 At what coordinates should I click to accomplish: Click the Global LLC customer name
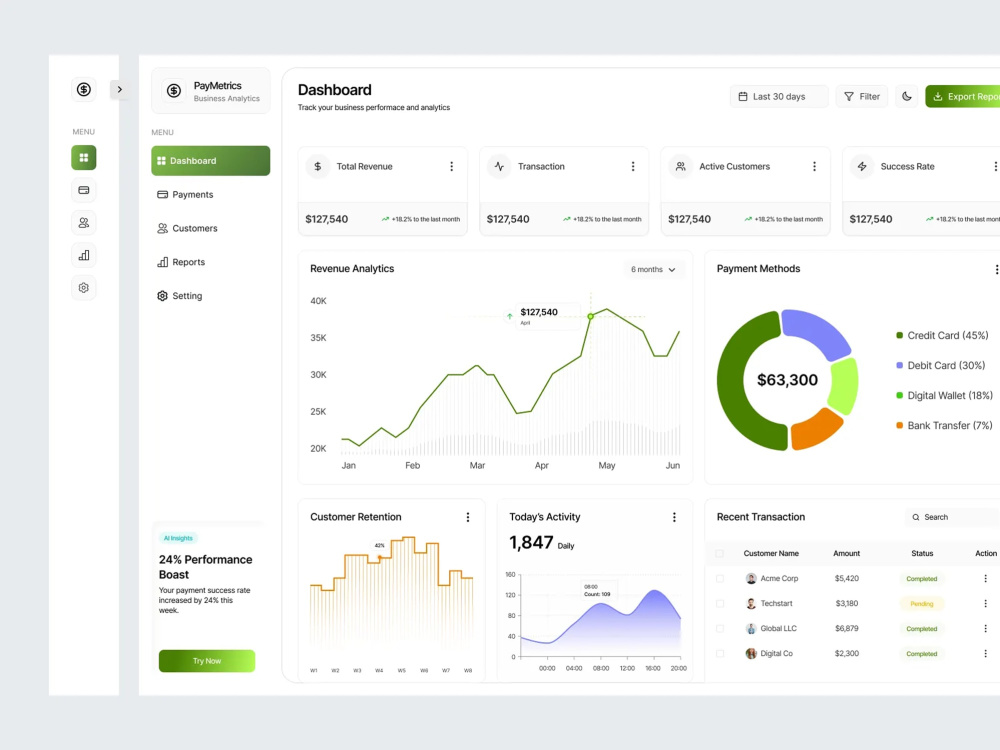[x=778, y=629]
